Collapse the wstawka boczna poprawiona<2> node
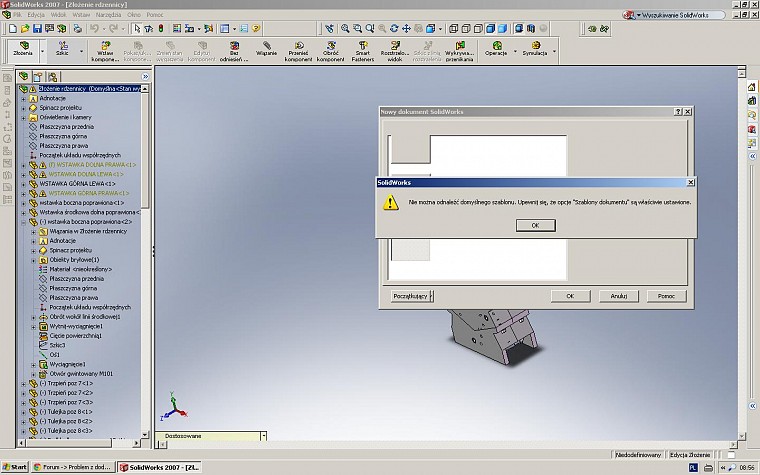Viewport: 760px width, 475px height. point(23,222)
